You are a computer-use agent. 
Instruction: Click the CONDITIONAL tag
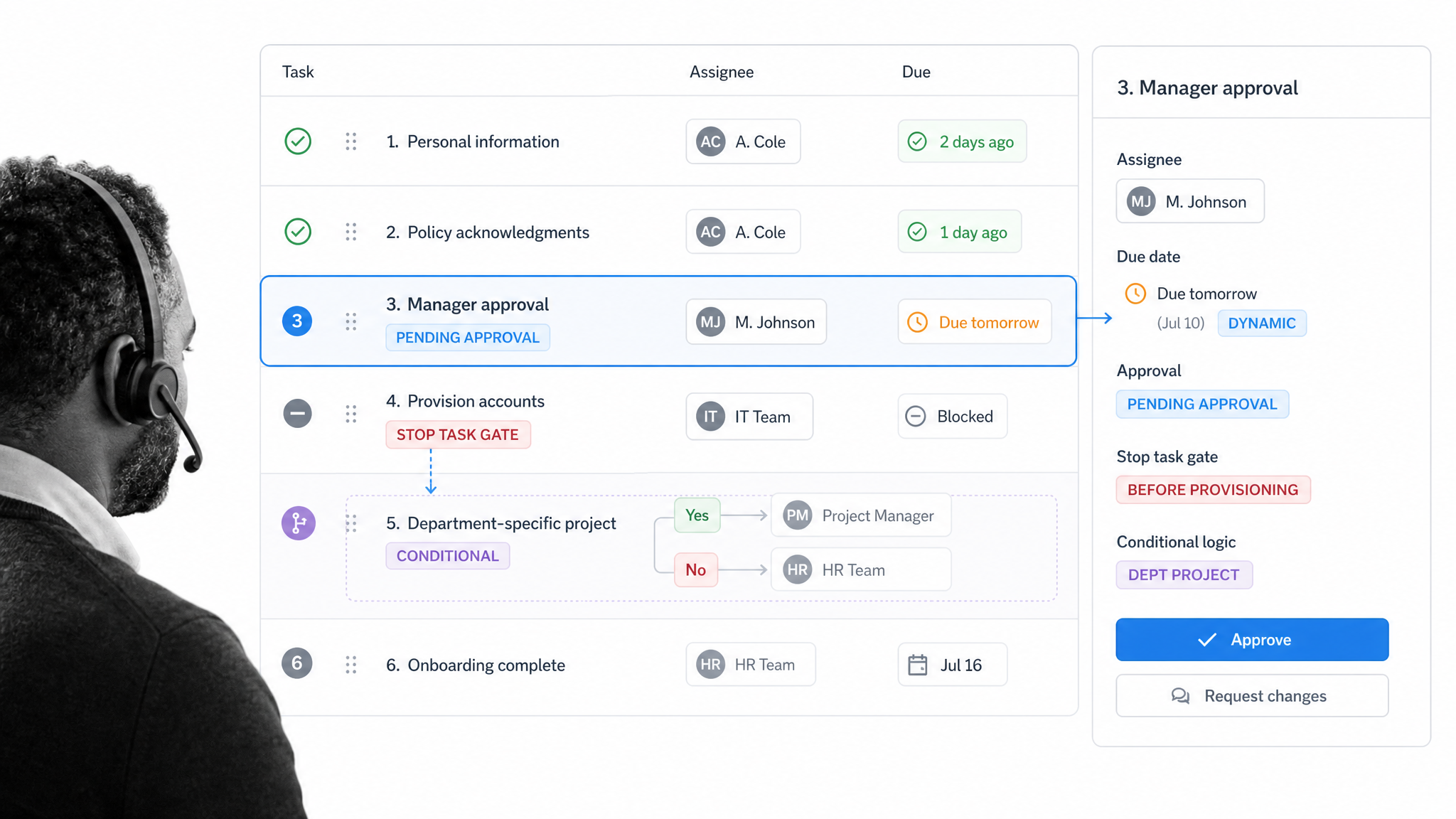tap(448, 556)
